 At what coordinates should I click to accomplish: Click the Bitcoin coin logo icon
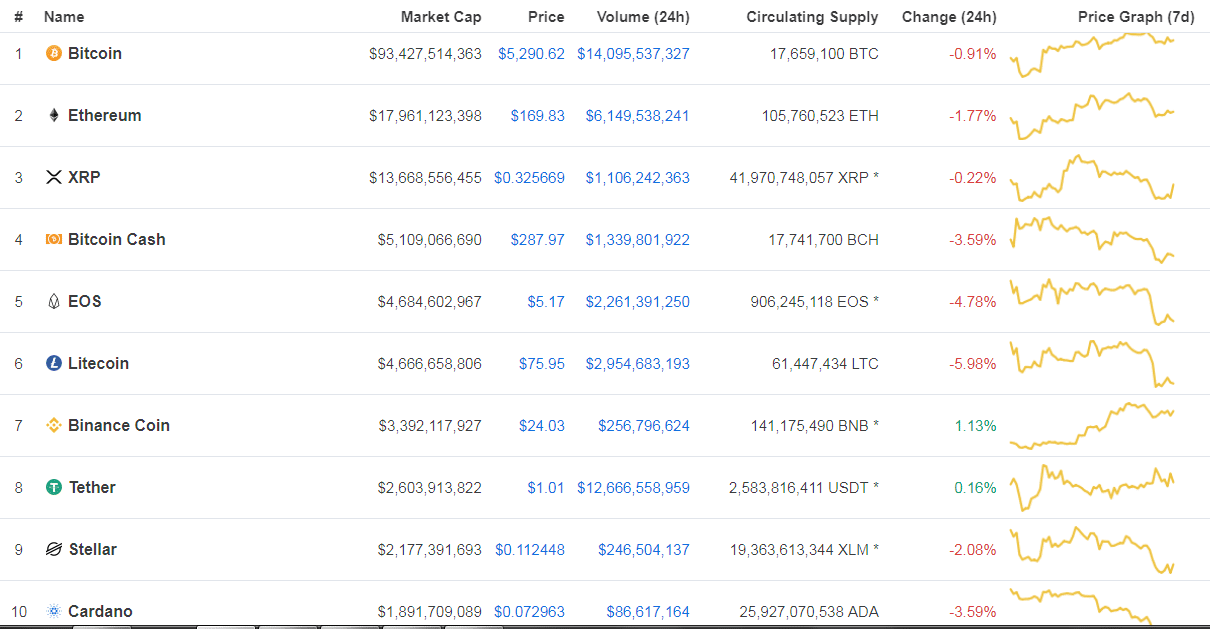coord(54,53)
